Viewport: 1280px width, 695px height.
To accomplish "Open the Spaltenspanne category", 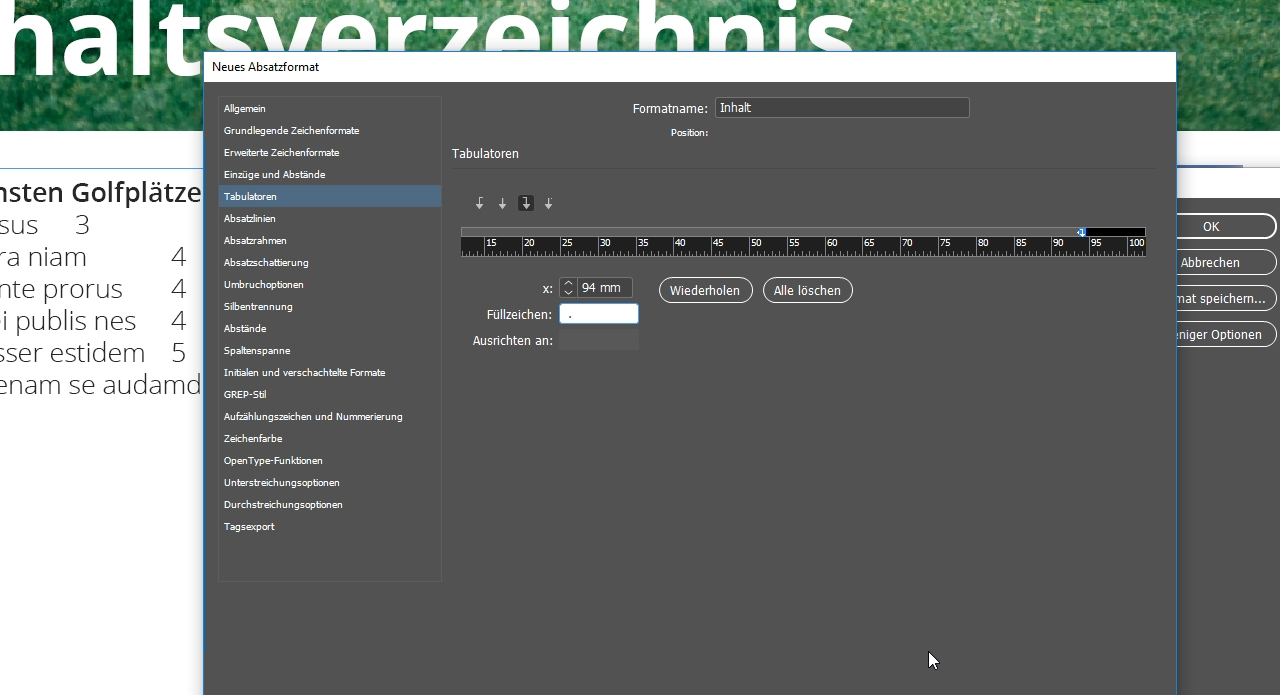I will pos(329,350).
